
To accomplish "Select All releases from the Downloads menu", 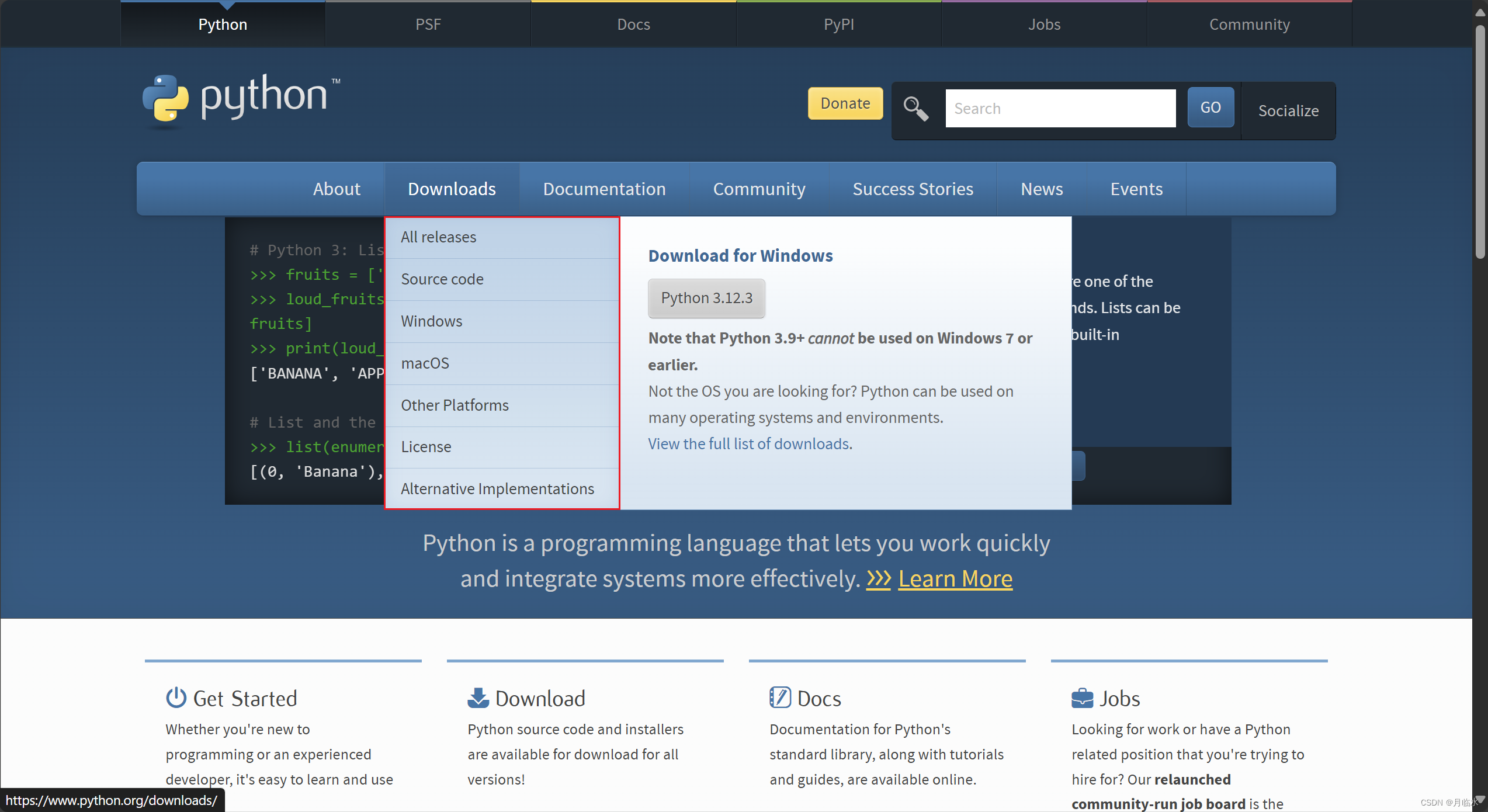I will 438,237.
